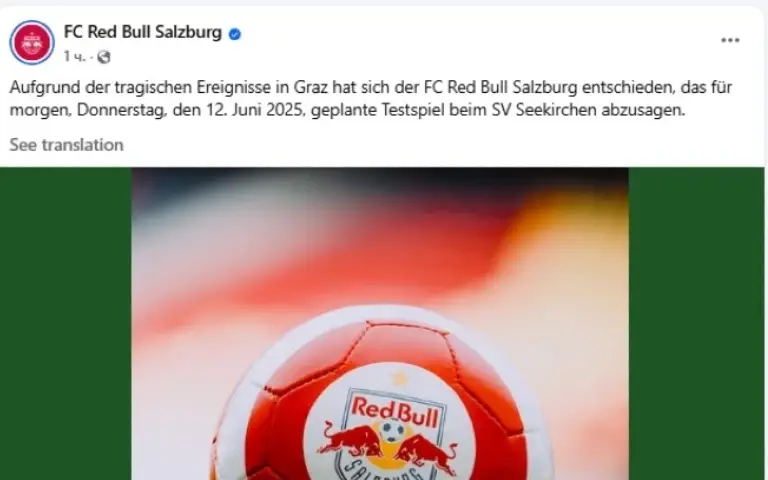This screenshot has height=480, width=768.
Task: Click 'Aufgrund' at the start of the post
Action: (45, 88)
